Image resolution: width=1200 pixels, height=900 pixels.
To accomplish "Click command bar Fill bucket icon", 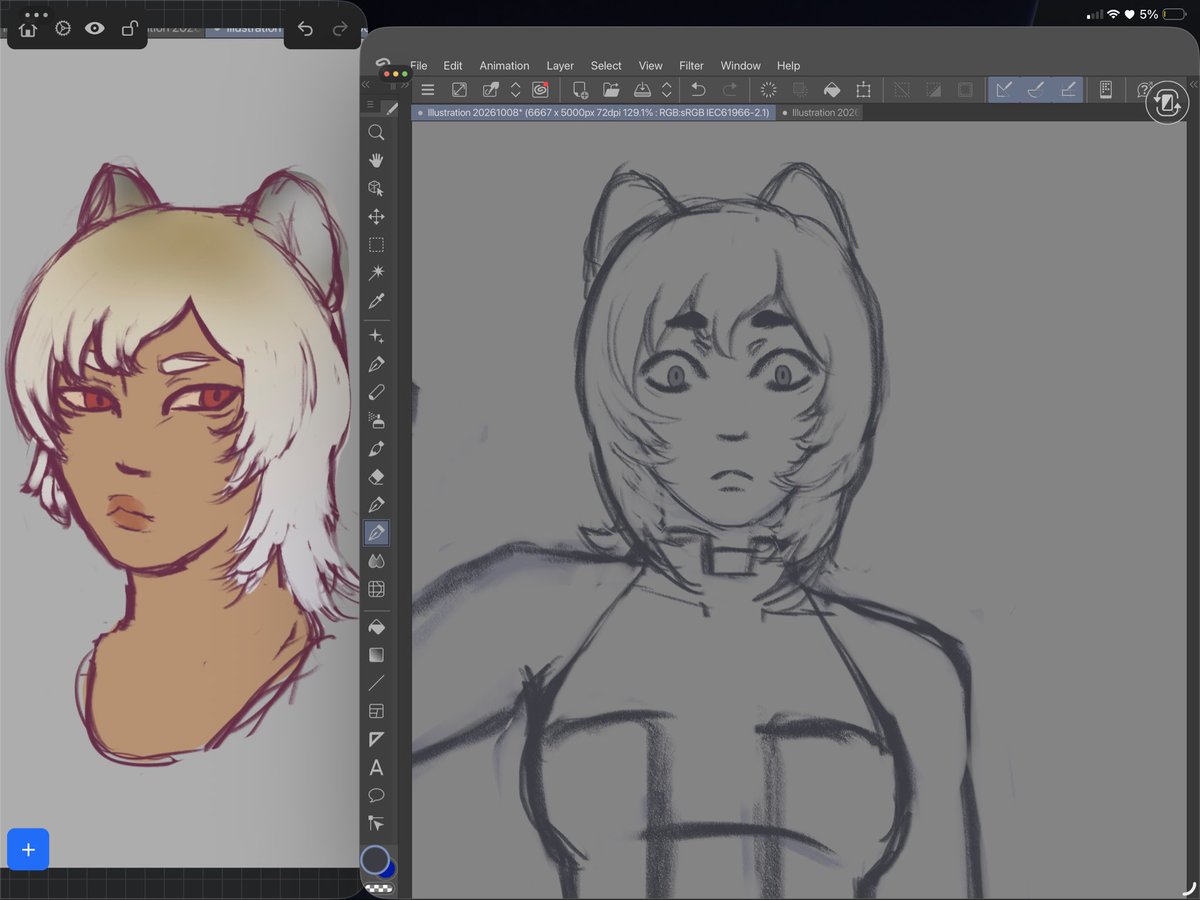I will (x=831, y=90).
